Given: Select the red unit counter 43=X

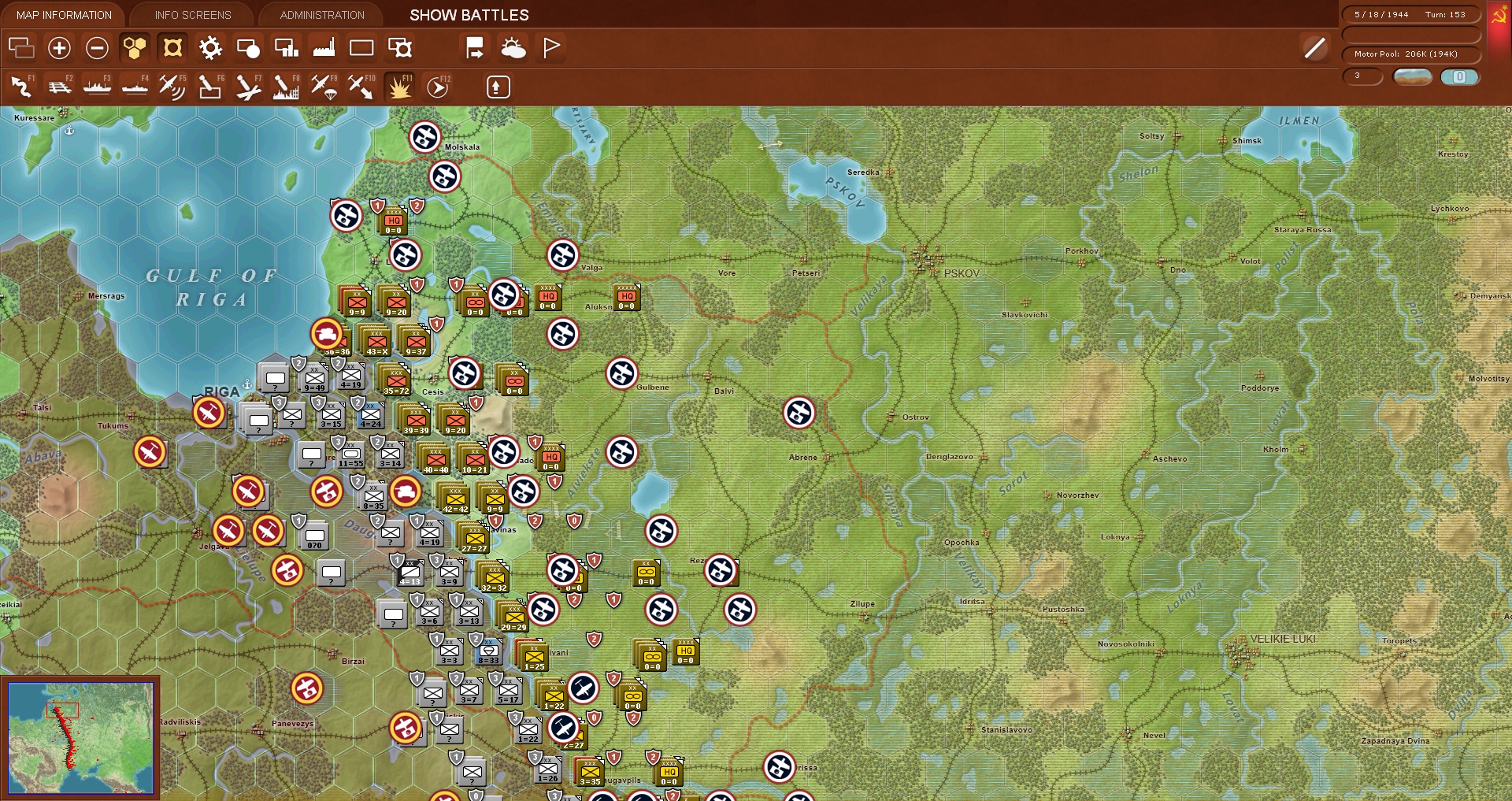Looking at the screenshot, I should (376, 342).
